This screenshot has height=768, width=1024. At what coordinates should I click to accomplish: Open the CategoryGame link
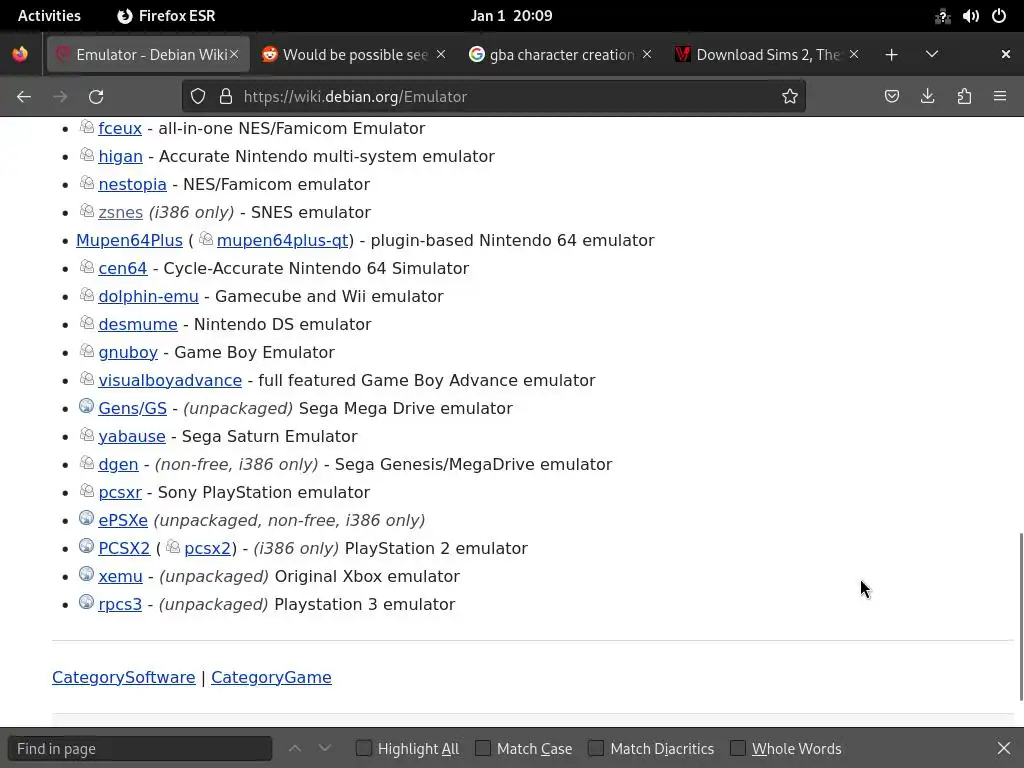pos(271,678)
